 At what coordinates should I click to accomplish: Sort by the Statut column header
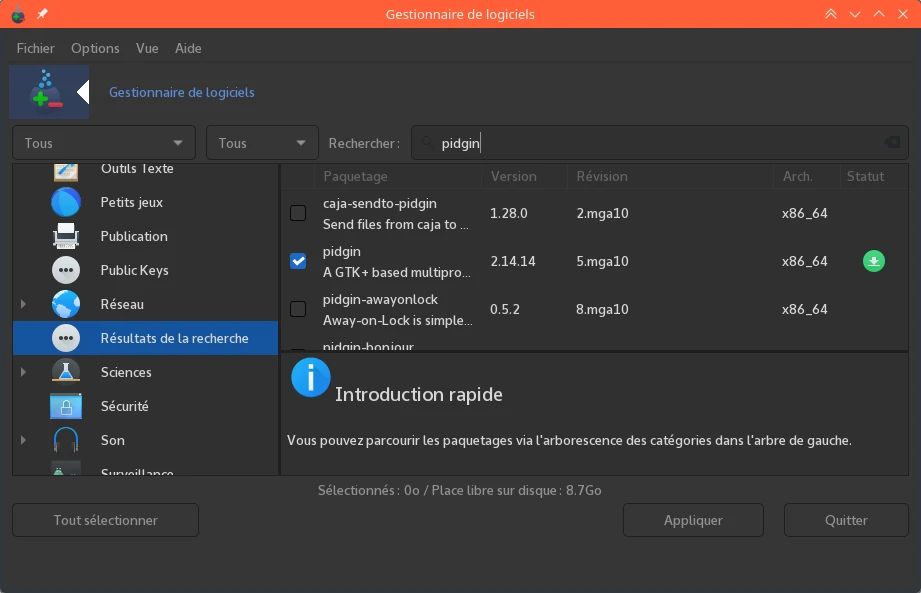[865, 176]
